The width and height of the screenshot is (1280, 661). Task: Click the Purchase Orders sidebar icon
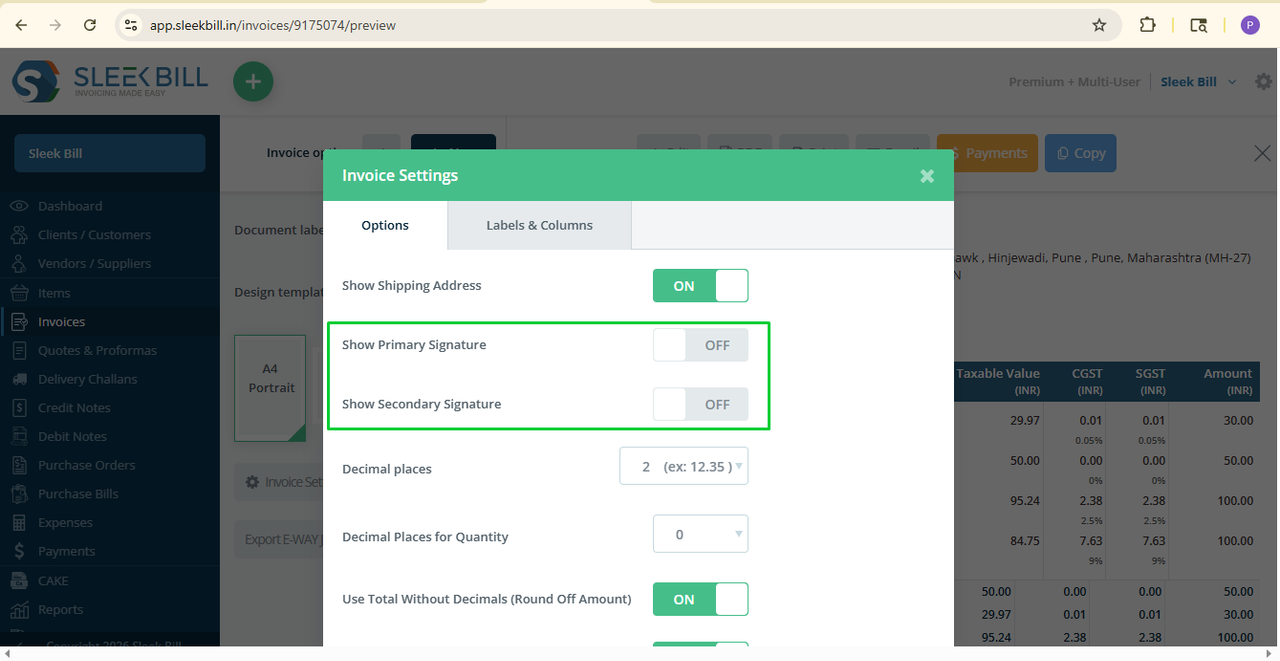click(19, 465)
